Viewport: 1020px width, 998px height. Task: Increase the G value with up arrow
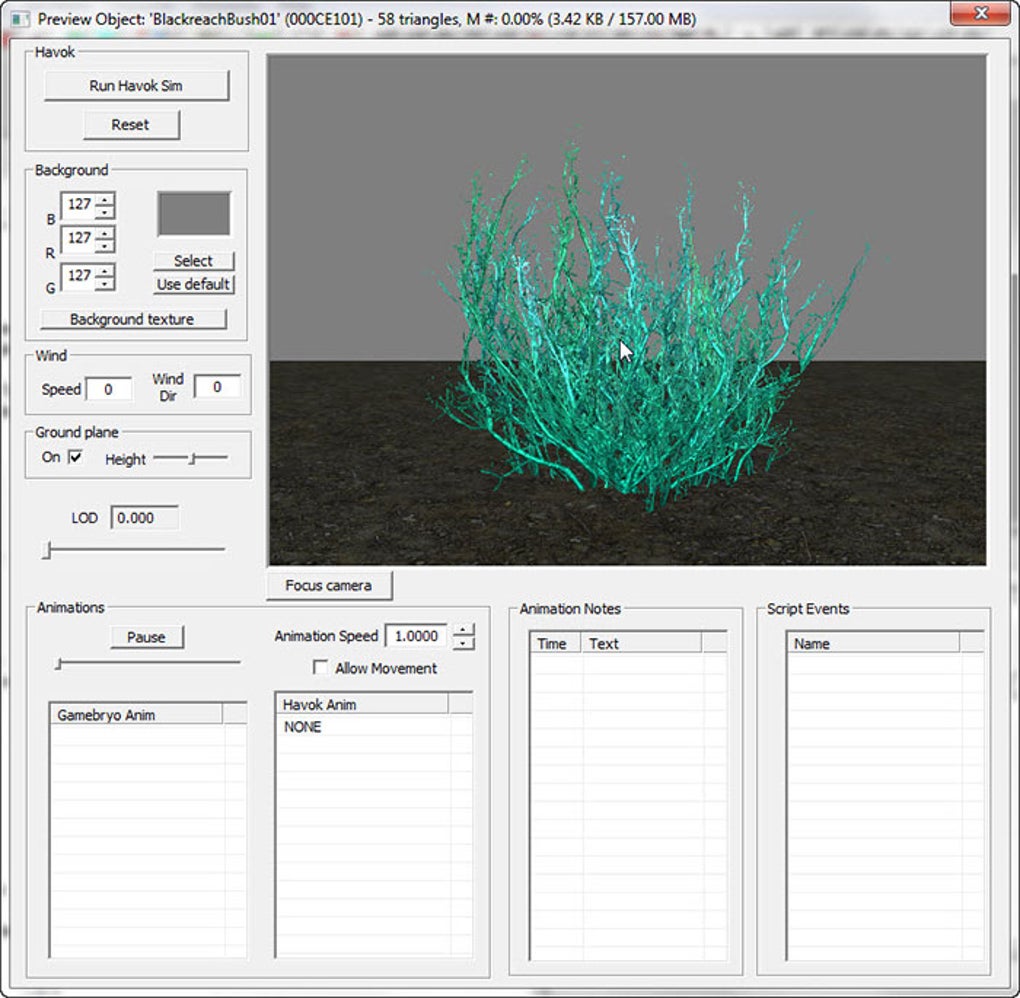[105, 270]
